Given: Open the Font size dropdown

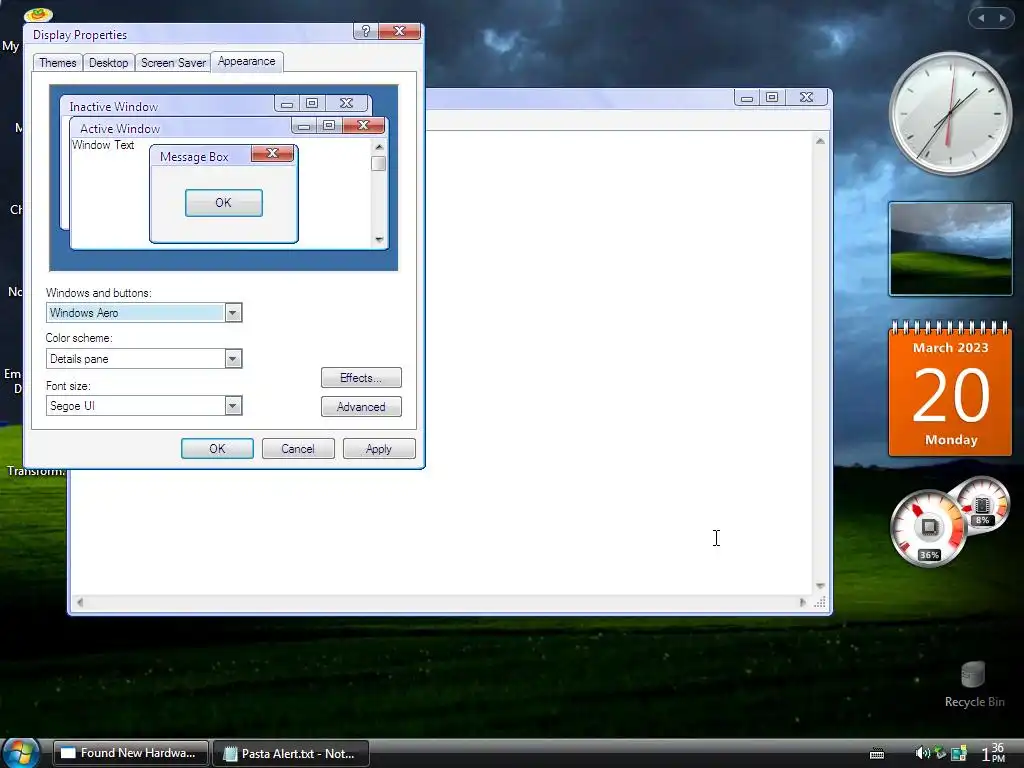Looking at the screenshot, I should pos(233,406).
